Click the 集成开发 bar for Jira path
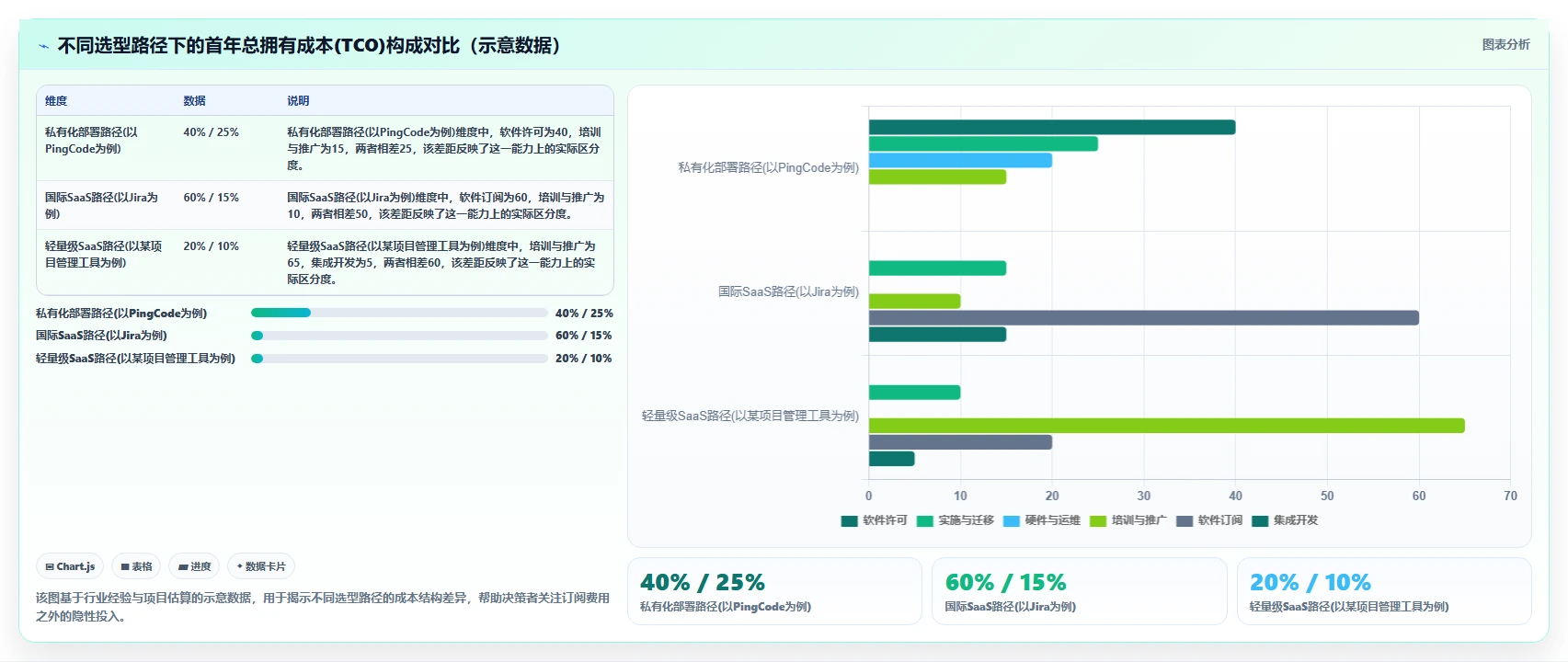The width and height of the screenshot is (1568, 662). (937, 334)
